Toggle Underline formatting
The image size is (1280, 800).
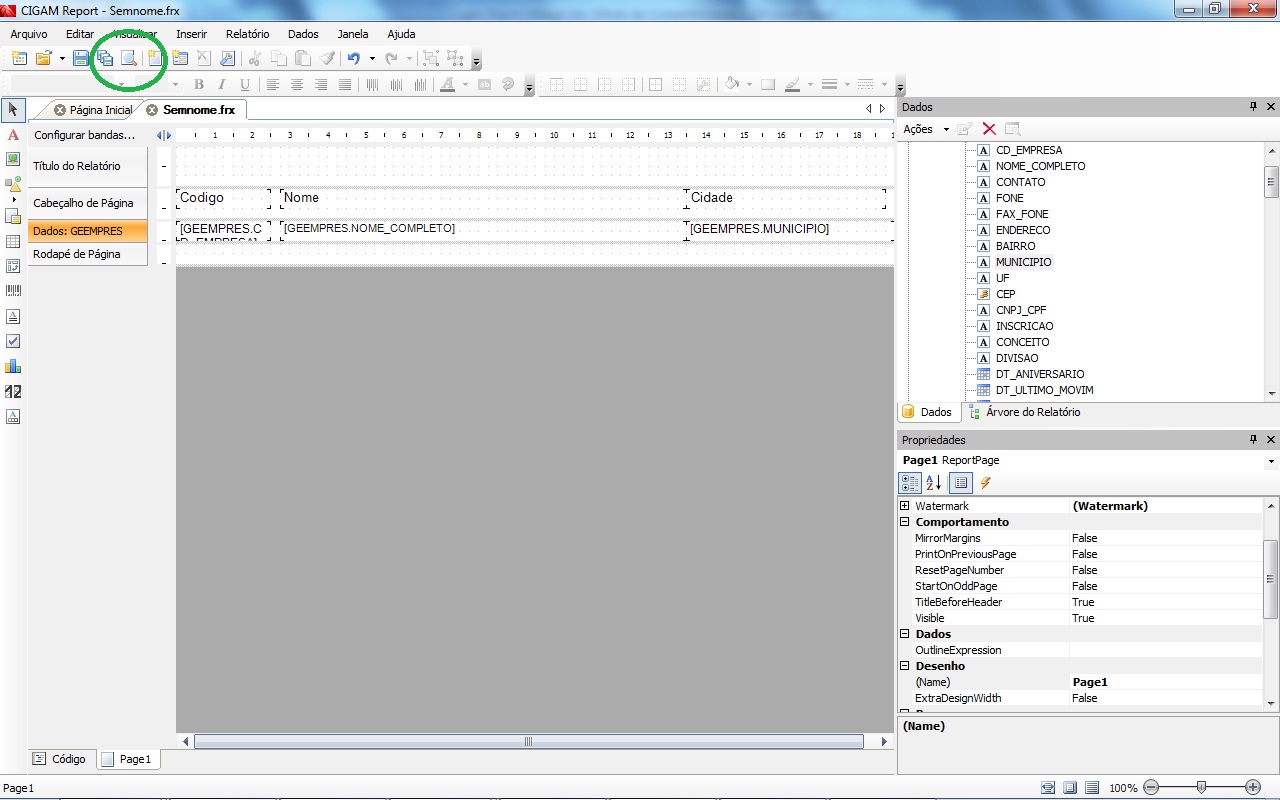(245, 85)
